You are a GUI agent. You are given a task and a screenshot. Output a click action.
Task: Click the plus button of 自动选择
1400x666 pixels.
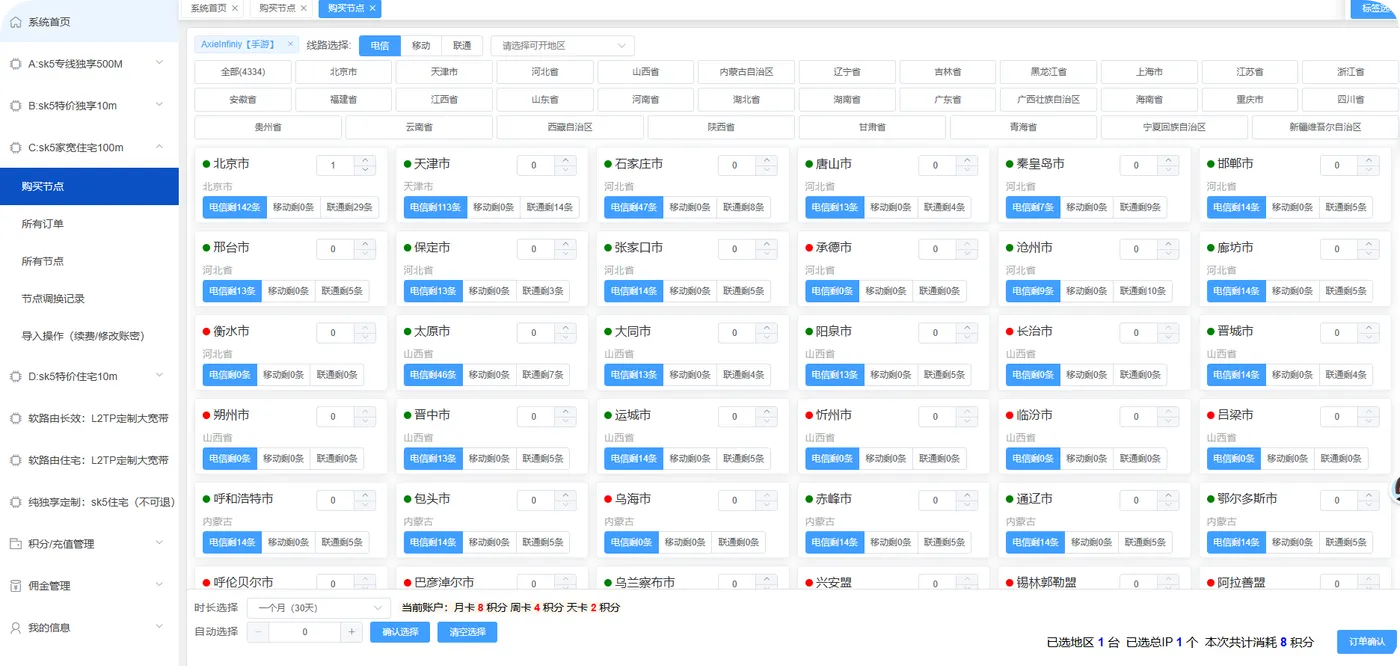[x=351, y=632]
